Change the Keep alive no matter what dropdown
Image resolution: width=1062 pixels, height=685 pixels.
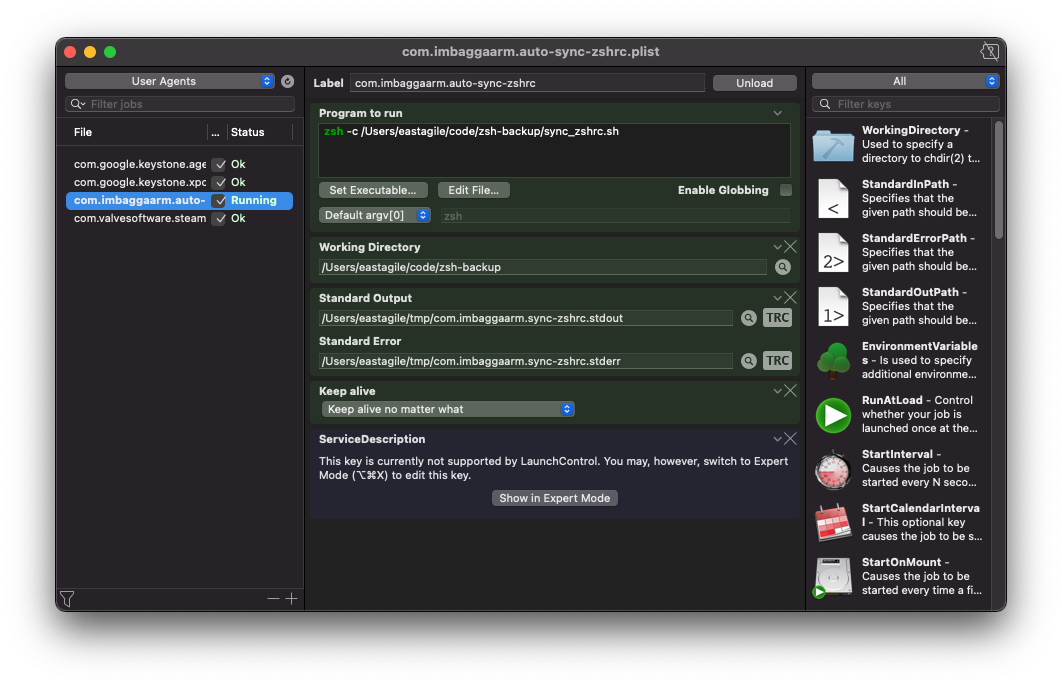447,409
